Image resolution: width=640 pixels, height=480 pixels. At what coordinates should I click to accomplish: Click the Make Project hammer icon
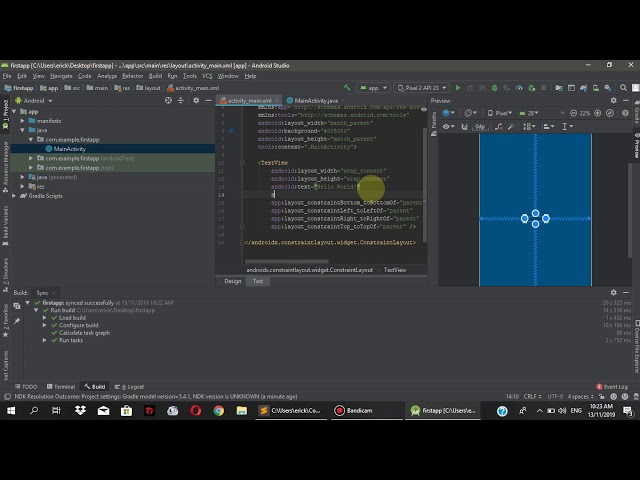tap(347, 88)
